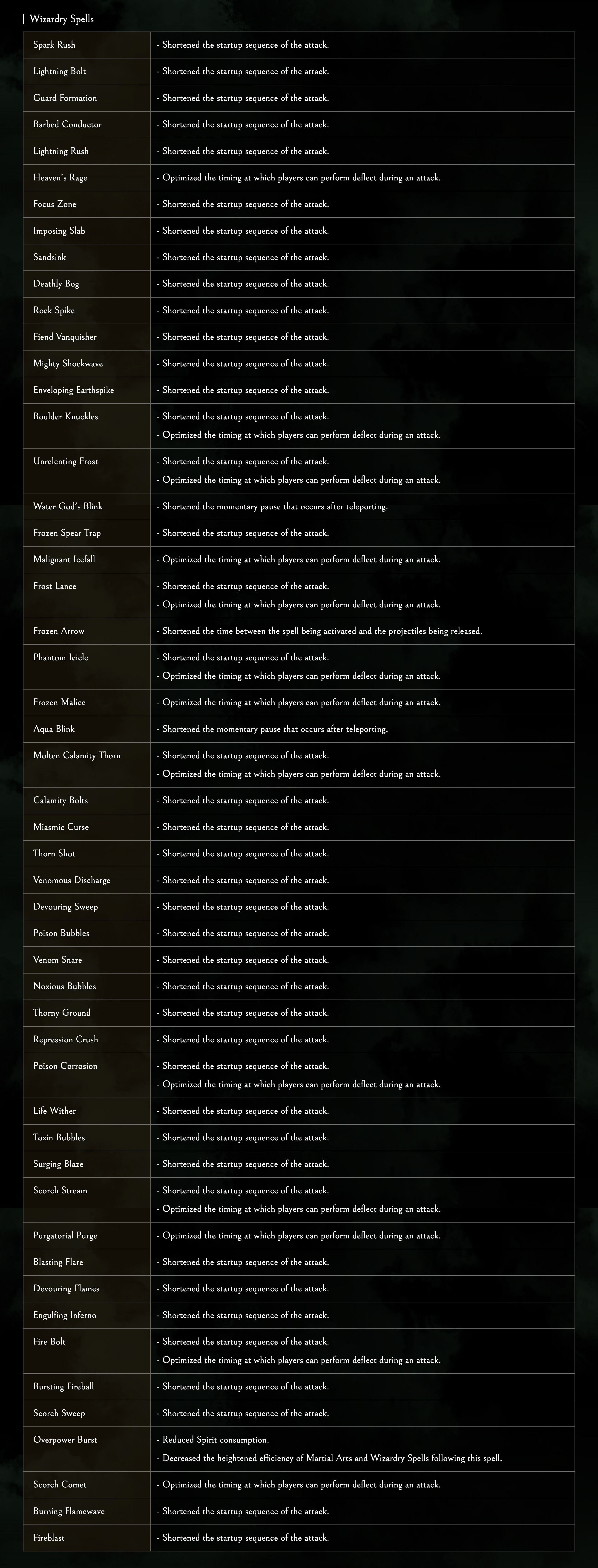Select the Aqua Blink spell label
Viewport: 598px width, 1568px height.
tap(54, 729)
